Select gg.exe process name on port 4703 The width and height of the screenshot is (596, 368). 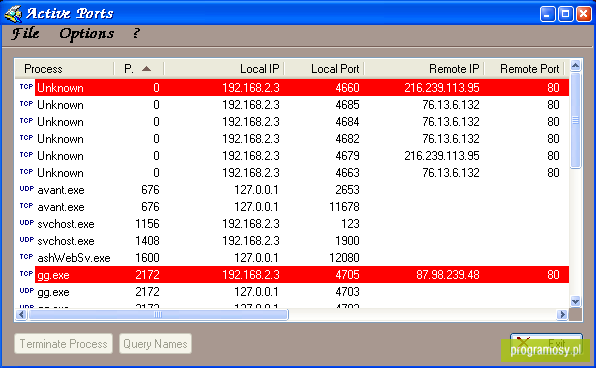tap(53, 292)
